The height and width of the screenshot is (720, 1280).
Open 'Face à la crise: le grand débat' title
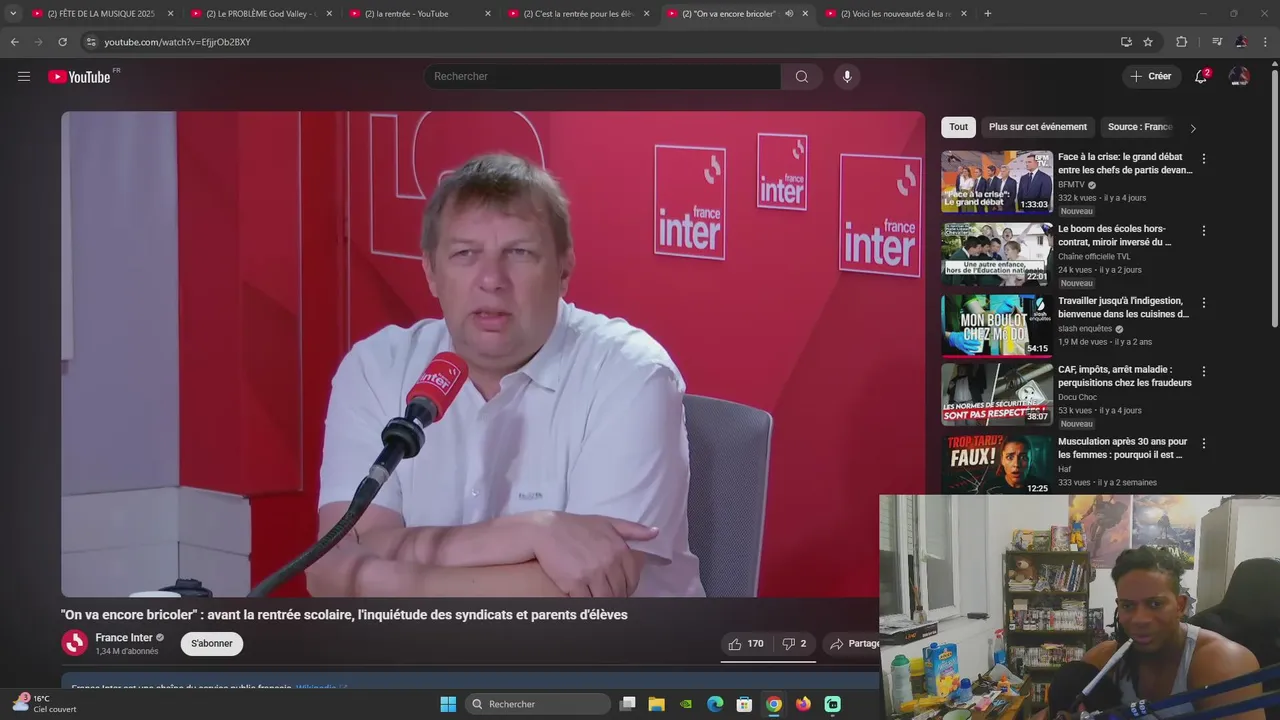pyautogui.click(x=1125, y=163)
